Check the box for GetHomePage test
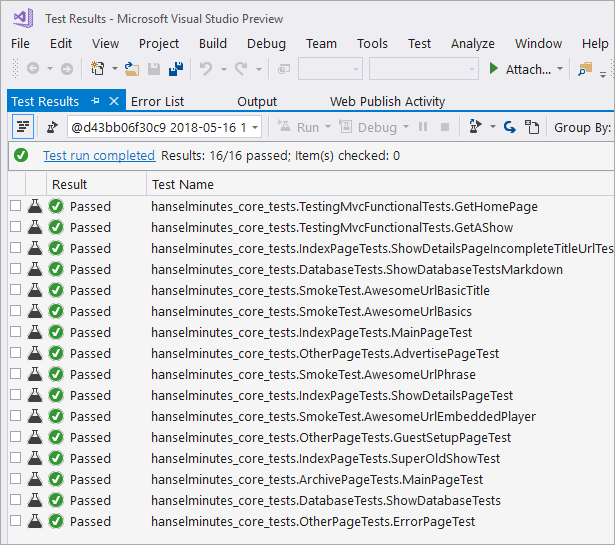The image size is (615, 545). click(15, 205)
